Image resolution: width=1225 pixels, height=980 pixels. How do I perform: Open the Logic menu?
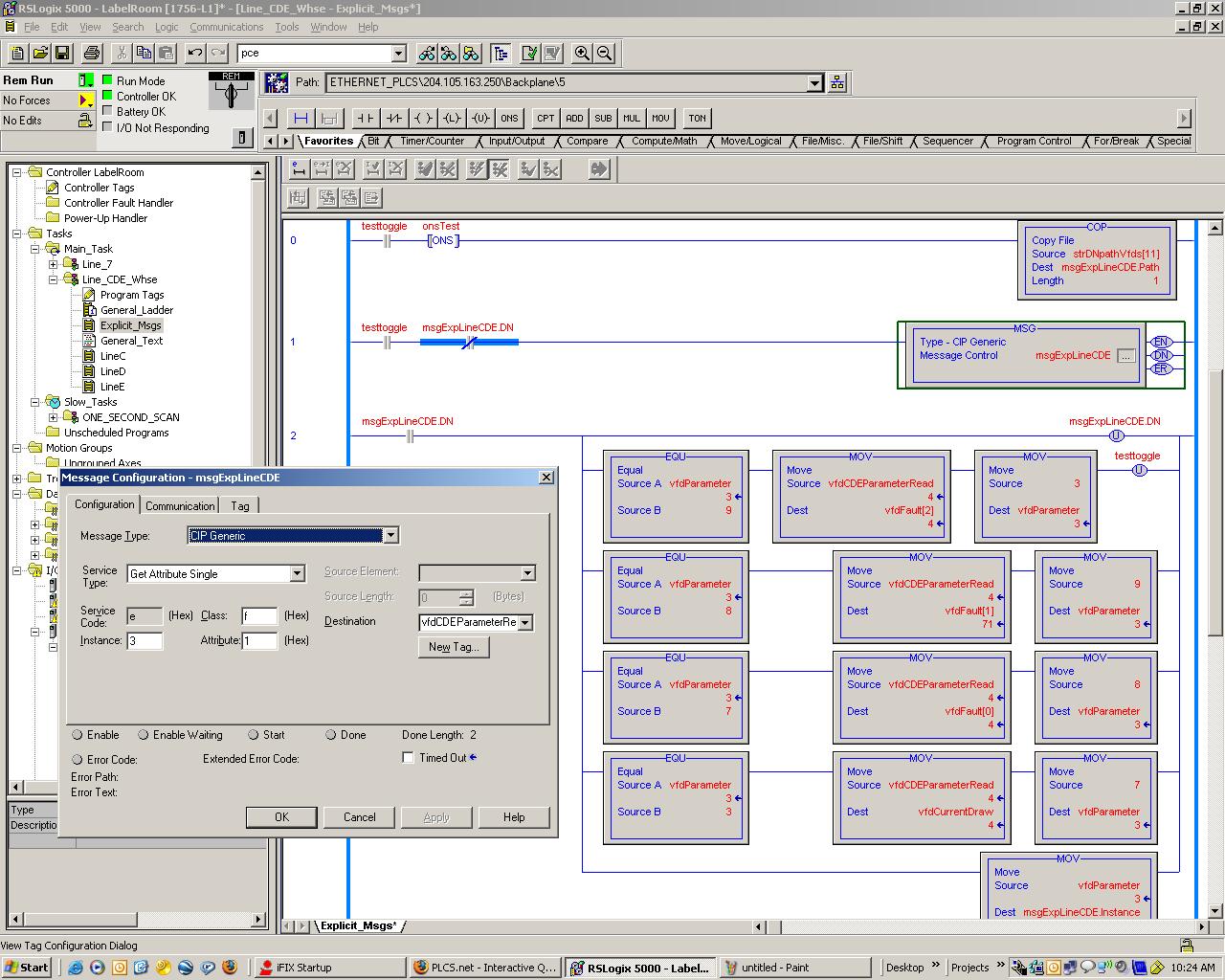(x=167, y=27)
